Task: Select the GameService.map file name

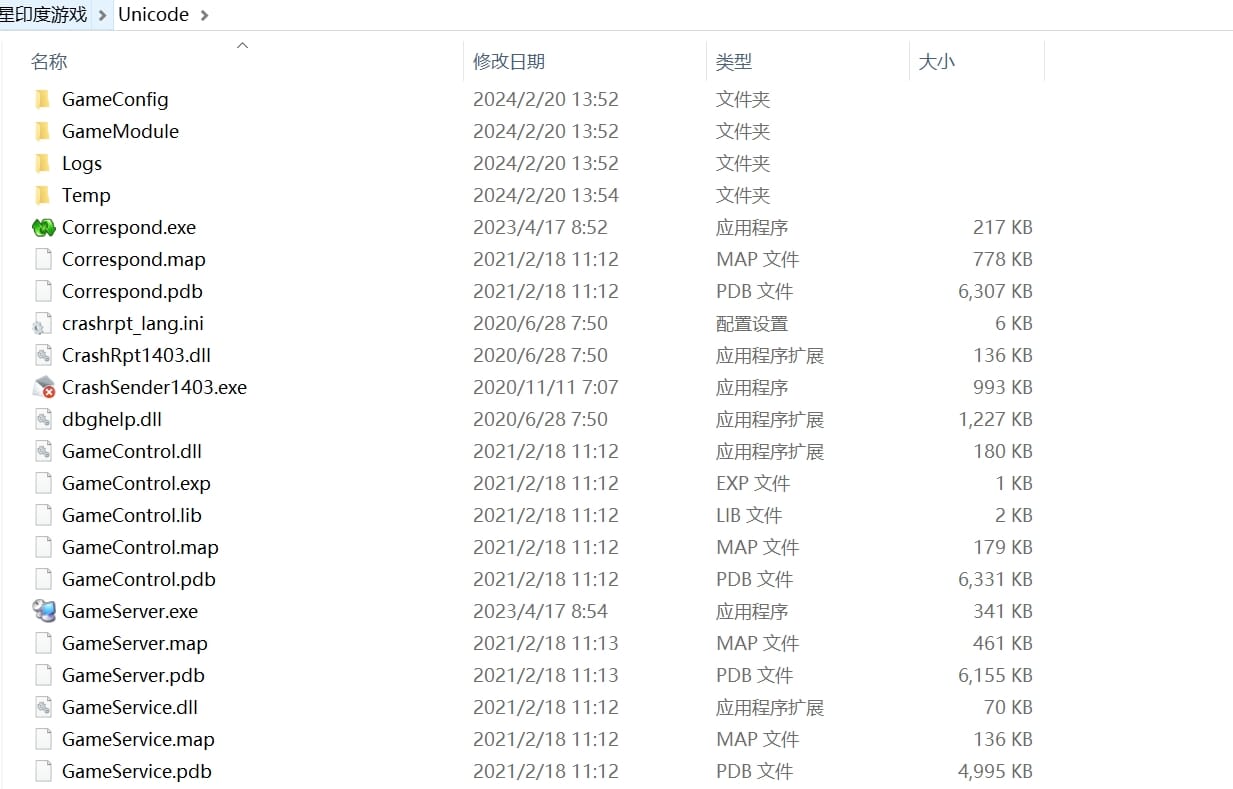Action: click(x=138, y=739)
